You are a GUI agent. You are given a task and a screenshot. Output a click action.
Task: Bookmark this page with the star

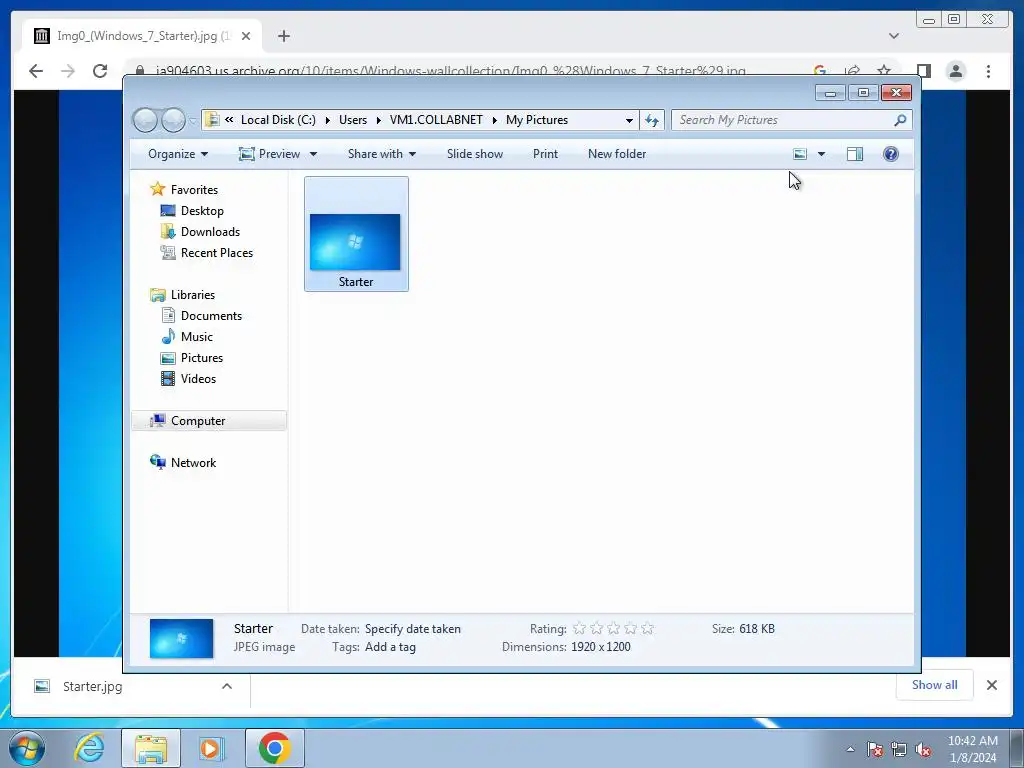pos(884,71)
